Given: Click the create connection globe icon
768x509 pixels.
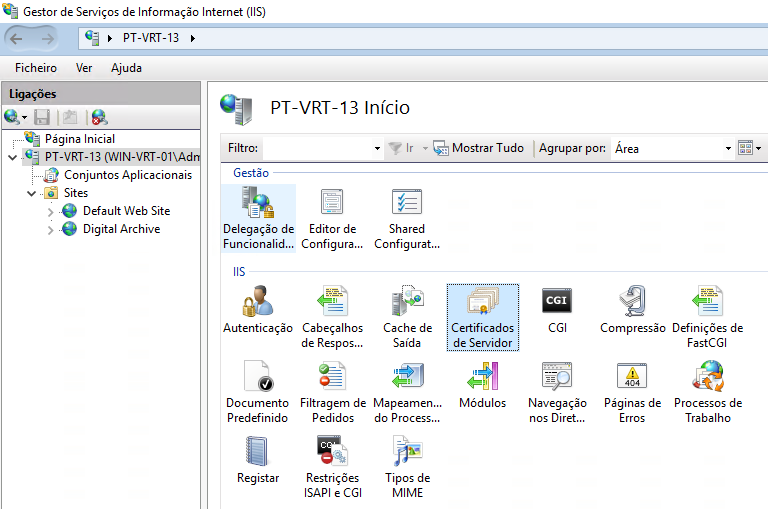Looking at the screenshot, I should tap(11, 117).
